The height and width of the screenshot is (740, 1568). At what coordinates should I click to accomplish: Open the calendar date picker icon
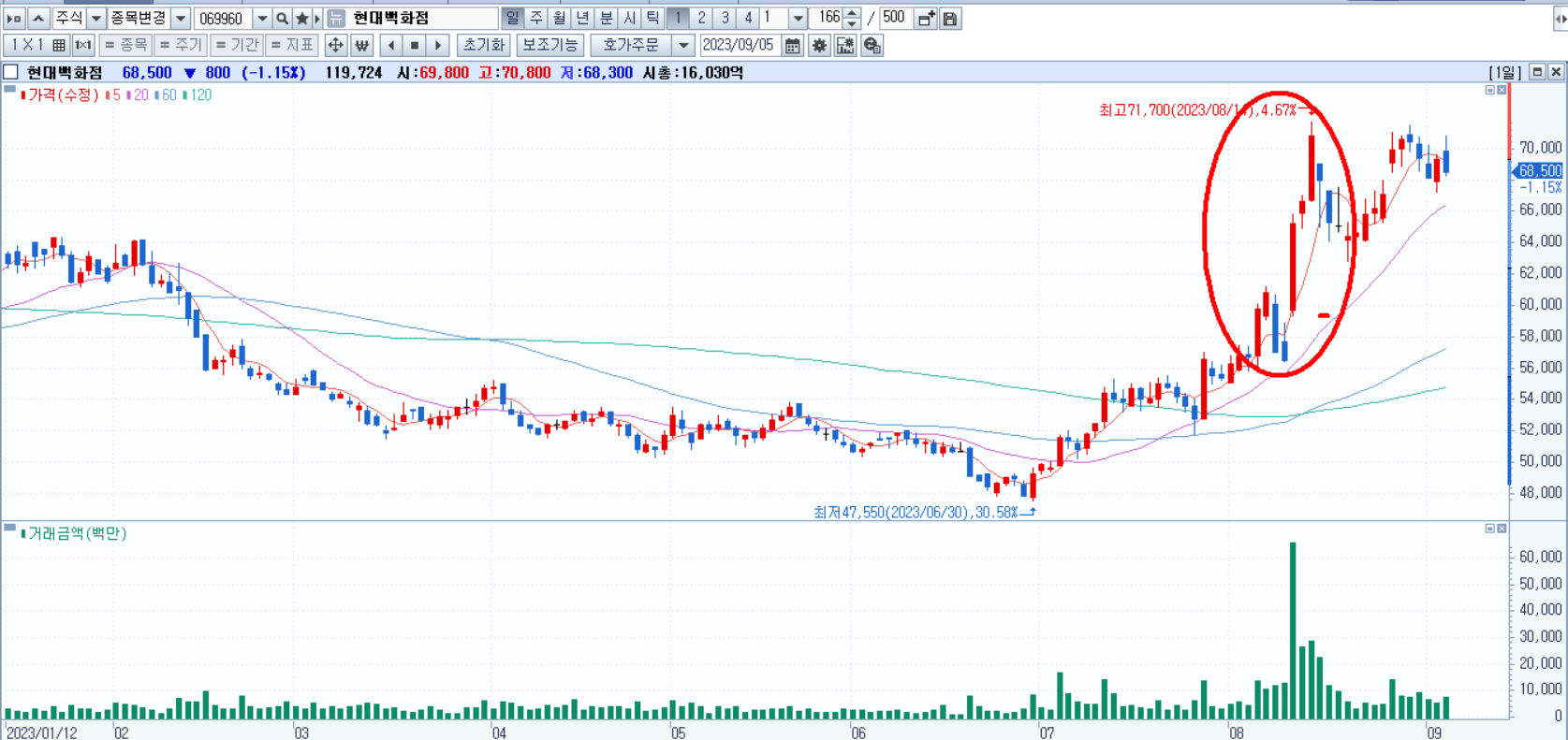point(792,45)
